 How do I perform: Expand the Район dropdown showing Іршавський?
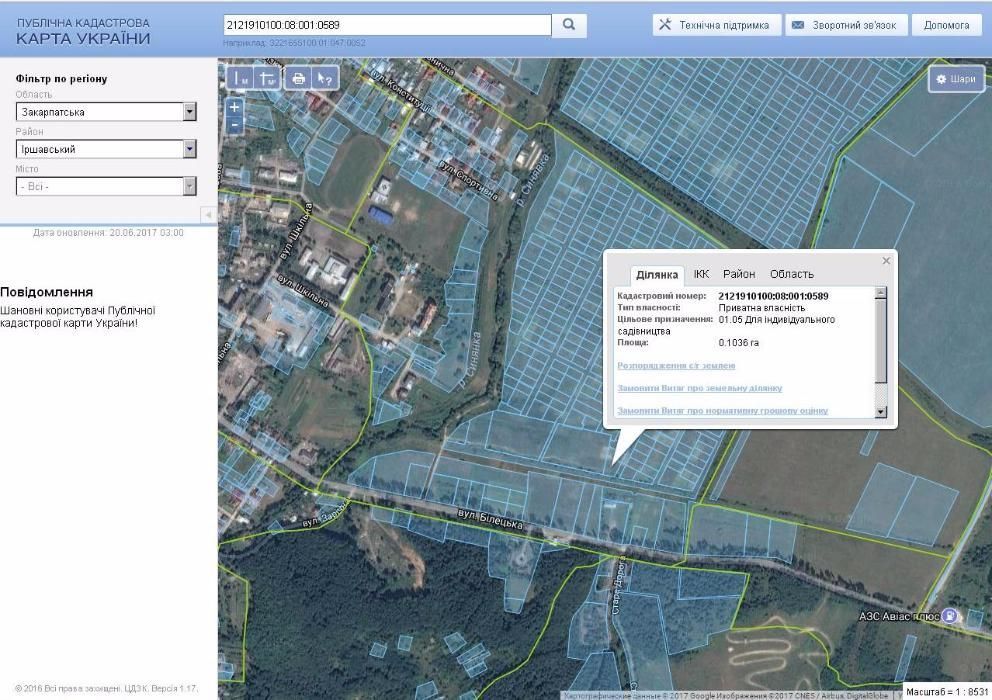[190, 149]
